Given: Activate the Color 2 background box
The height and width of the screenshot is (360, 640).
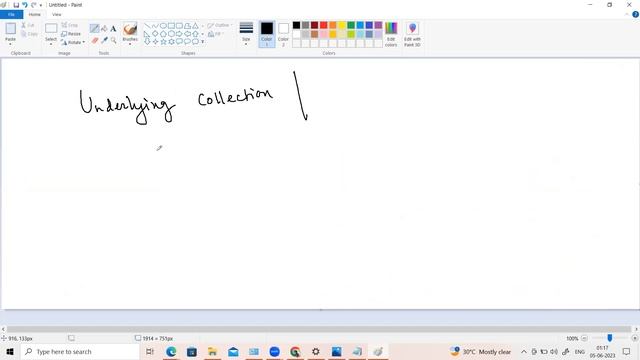Looking at the screenshot, I should coord(283,34).
